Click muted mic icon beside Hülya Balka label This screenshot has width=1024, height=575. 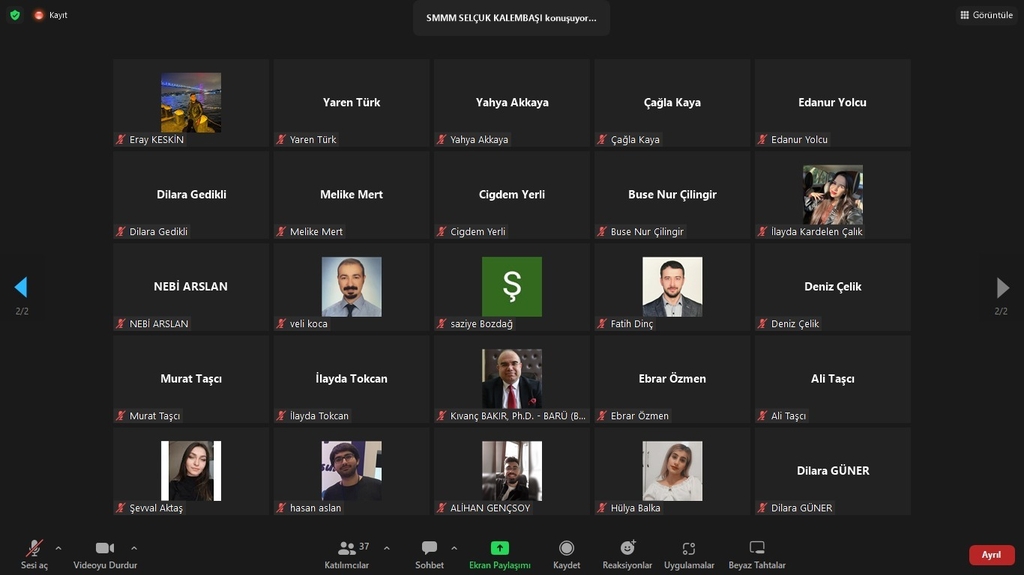pyautogui.click(x=602, y=508)
